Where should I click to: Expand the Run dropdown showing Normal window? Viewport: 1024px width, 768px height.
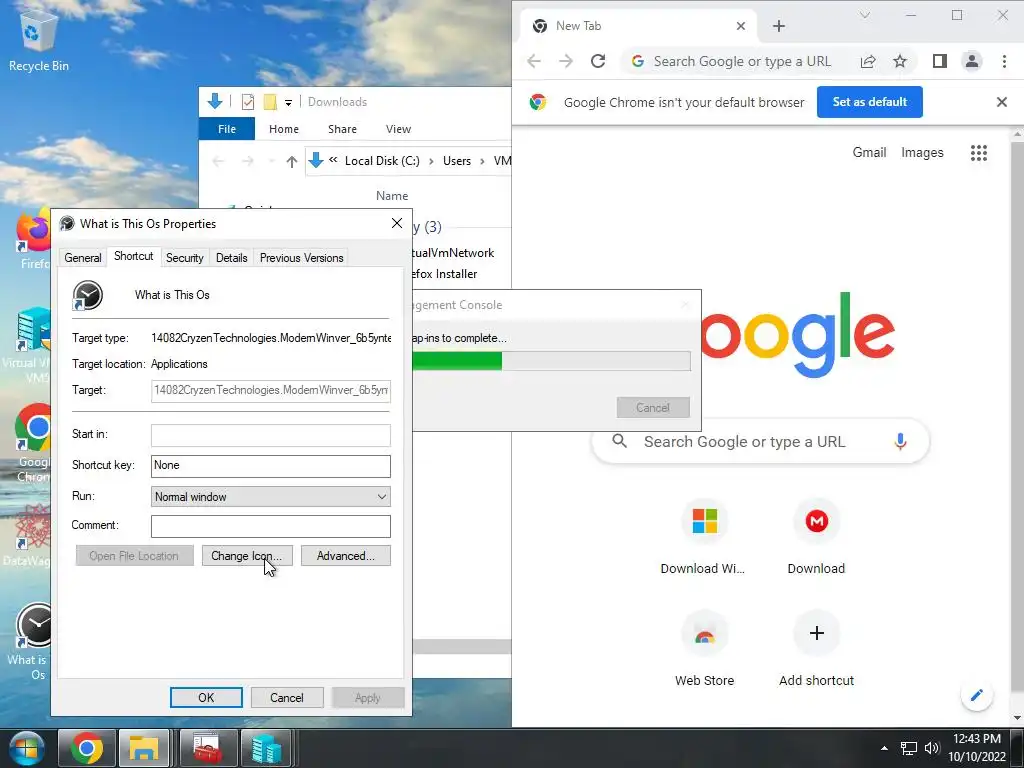270,496
